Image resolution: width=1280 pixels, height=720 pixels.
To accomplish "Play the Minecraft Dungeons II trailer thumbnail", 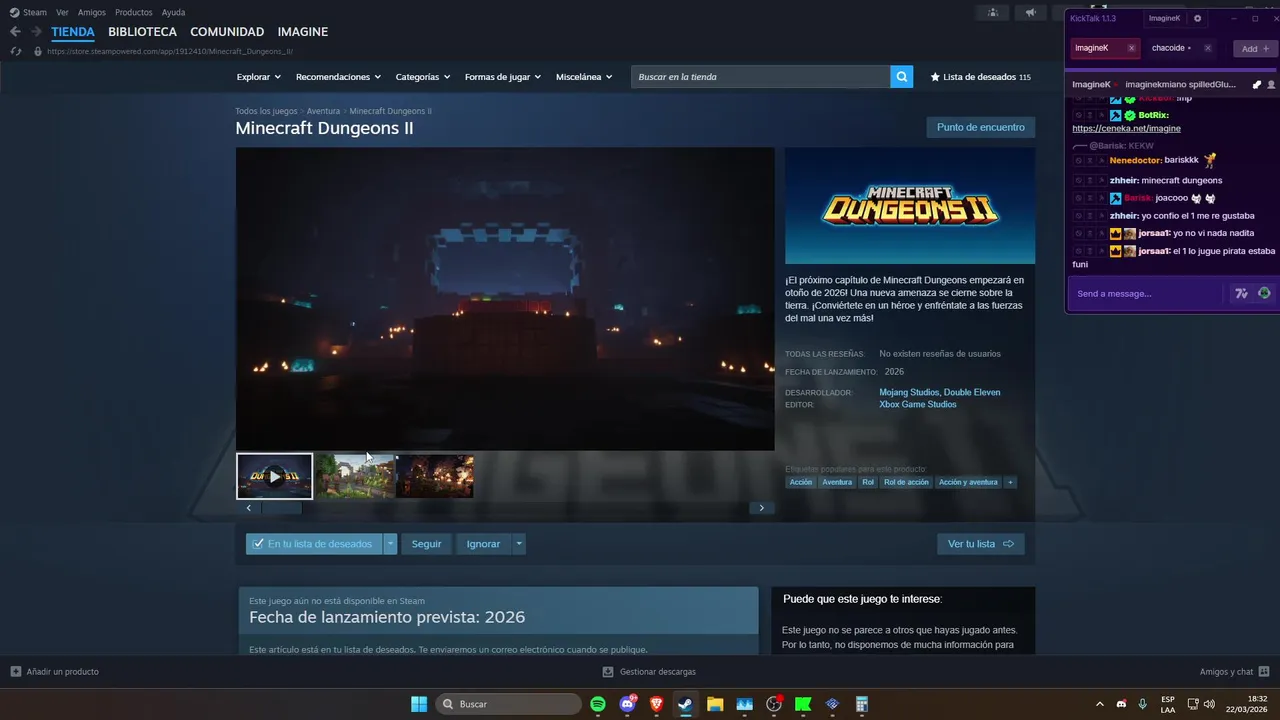I will [275, 476].
